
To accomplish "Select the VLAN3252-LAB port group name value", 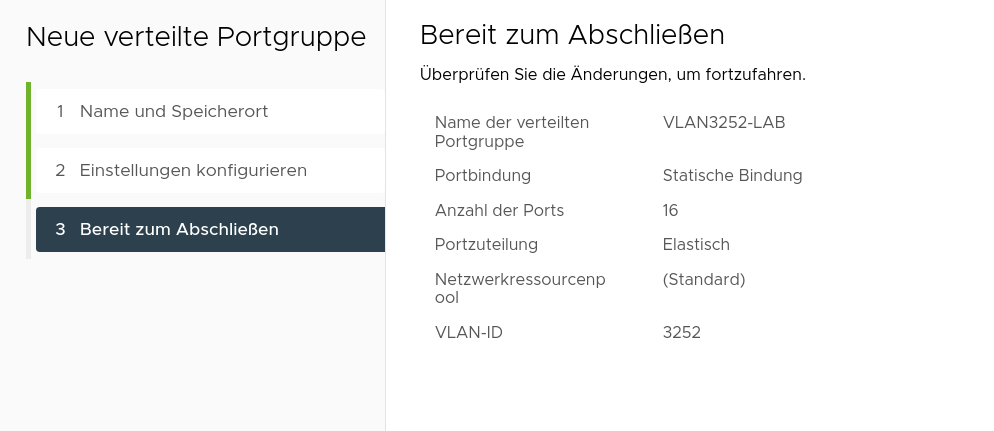I will click(x=724, y=122).
